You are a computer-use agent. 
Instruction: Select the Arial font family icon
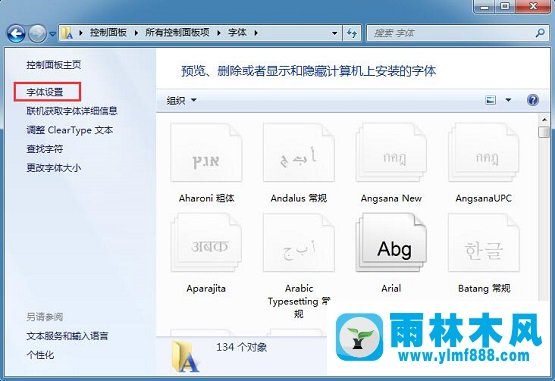point(391,243)
